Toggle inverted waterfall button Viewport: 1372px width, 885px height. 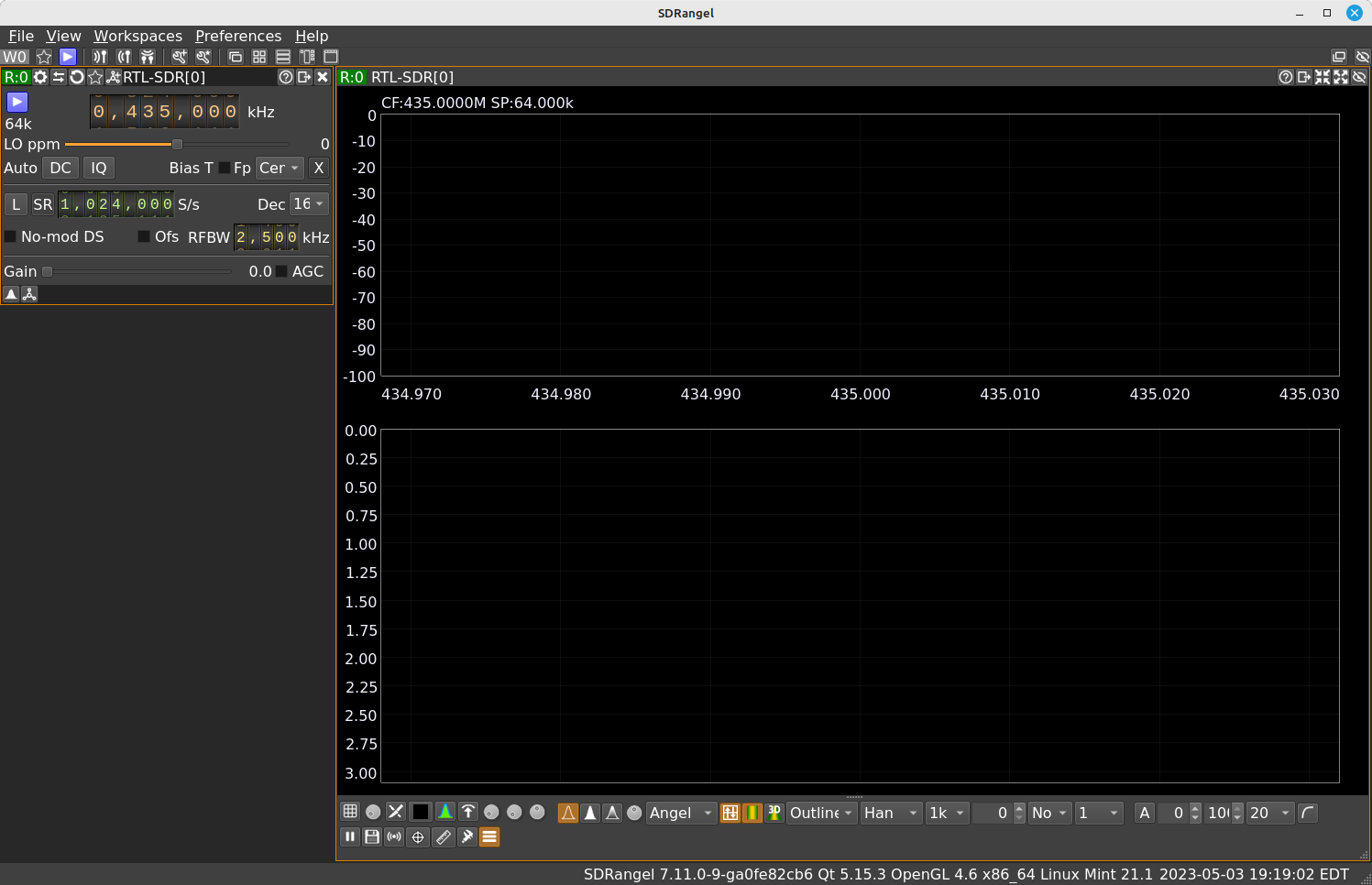click(x=730, y=813)
